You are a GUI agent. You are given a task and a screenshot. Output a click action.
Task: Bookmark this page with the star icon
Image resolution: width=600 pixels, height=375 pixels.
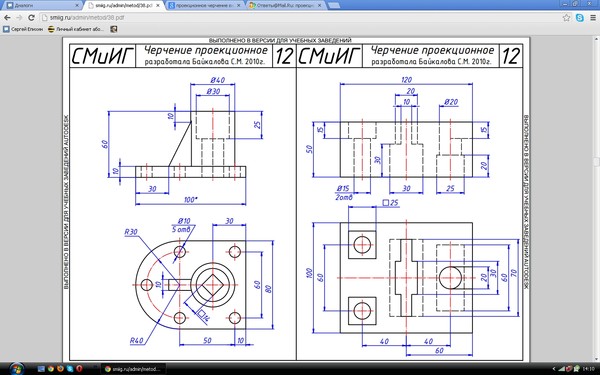(566, 18)
